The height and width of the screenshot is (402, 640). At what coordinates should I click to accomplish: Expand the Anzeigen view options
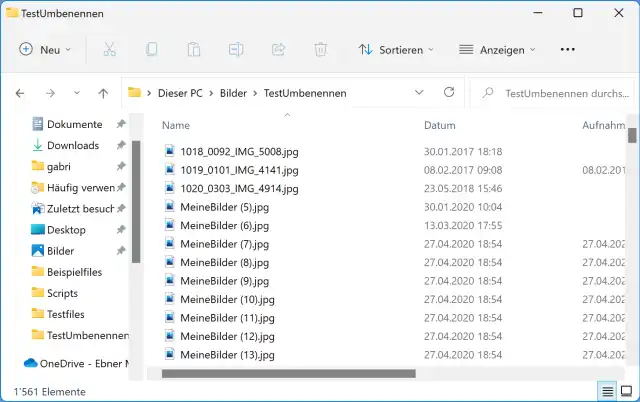pyautogui.click(x=497, y=49)
